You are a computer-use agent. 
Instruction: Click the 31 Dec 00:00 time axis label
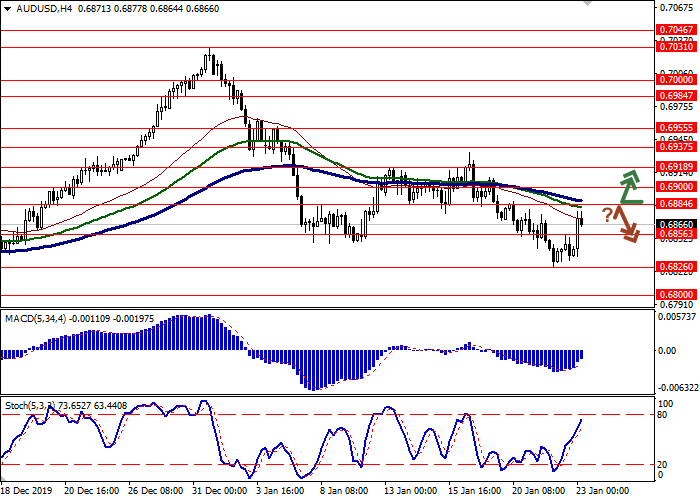(x=219, y=492)
